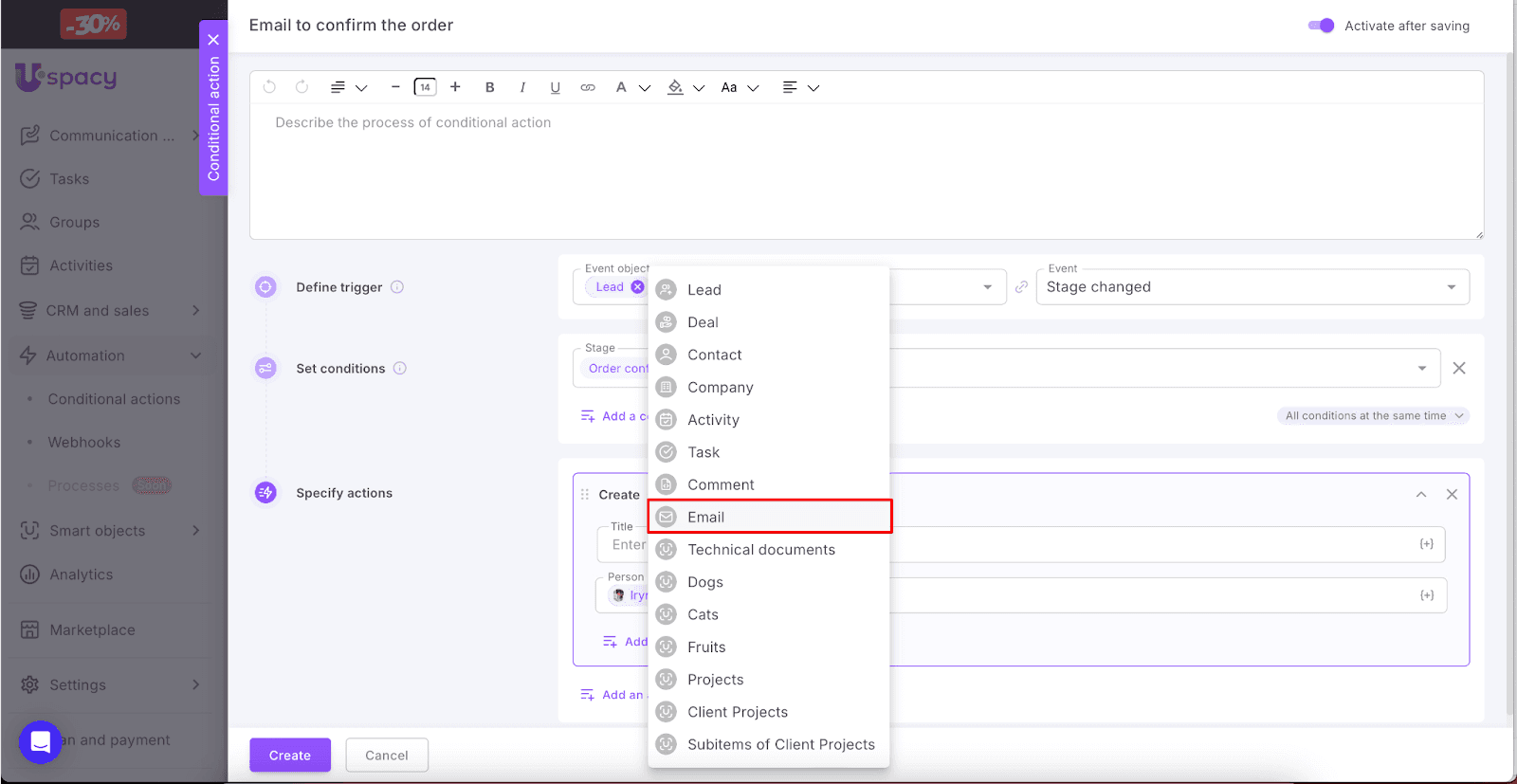Apply underline formatting in toolbar
Image resolution: width=1517 pixels, height=784 pixels.
[x=555, y=87]
